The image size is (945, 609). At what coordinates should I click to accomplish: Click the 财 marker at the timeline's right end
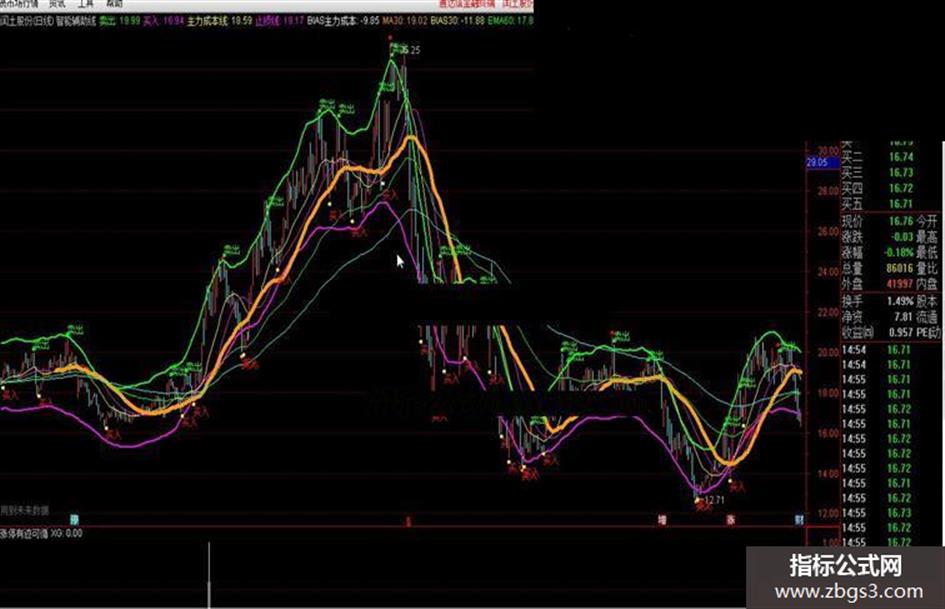[799, 520]
